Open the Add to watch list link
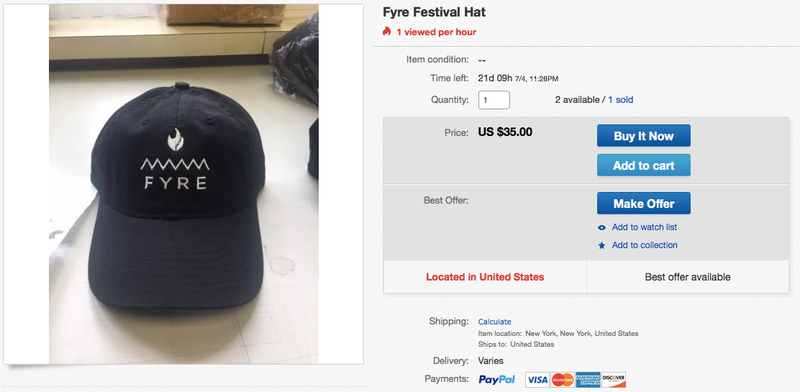 (x=644, y=227)
